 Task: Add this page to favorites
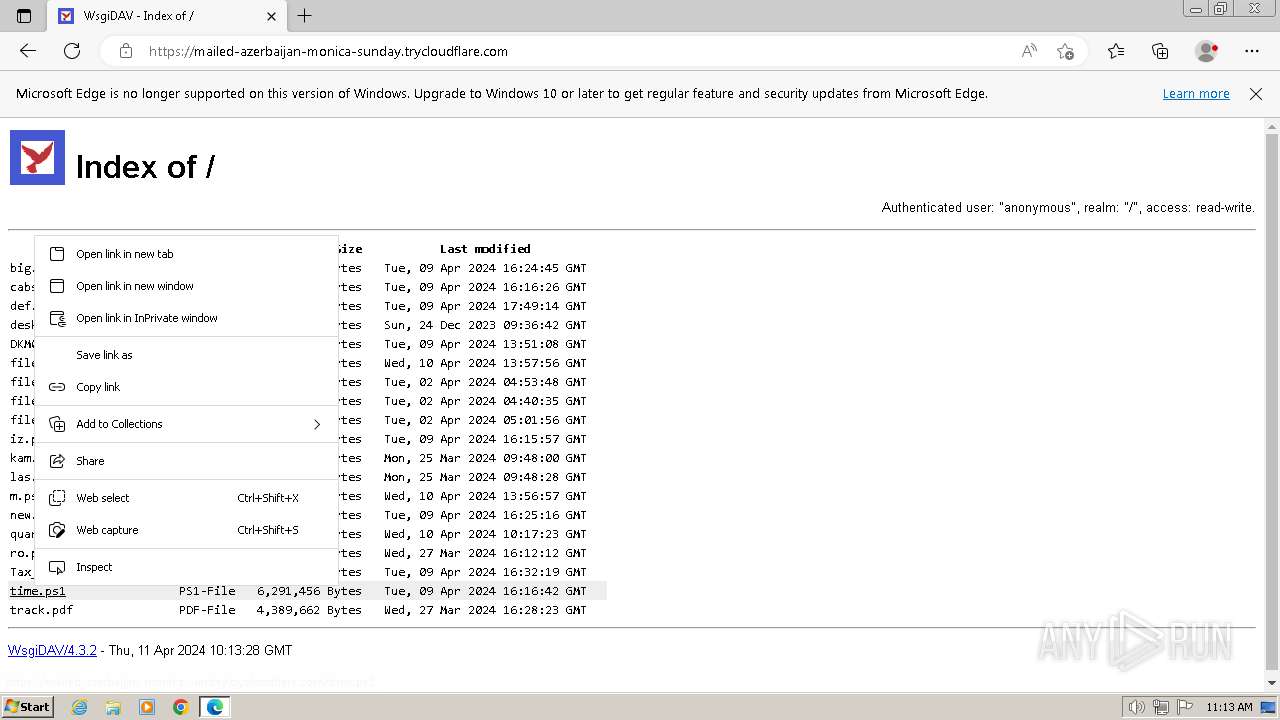(1065, 51)
